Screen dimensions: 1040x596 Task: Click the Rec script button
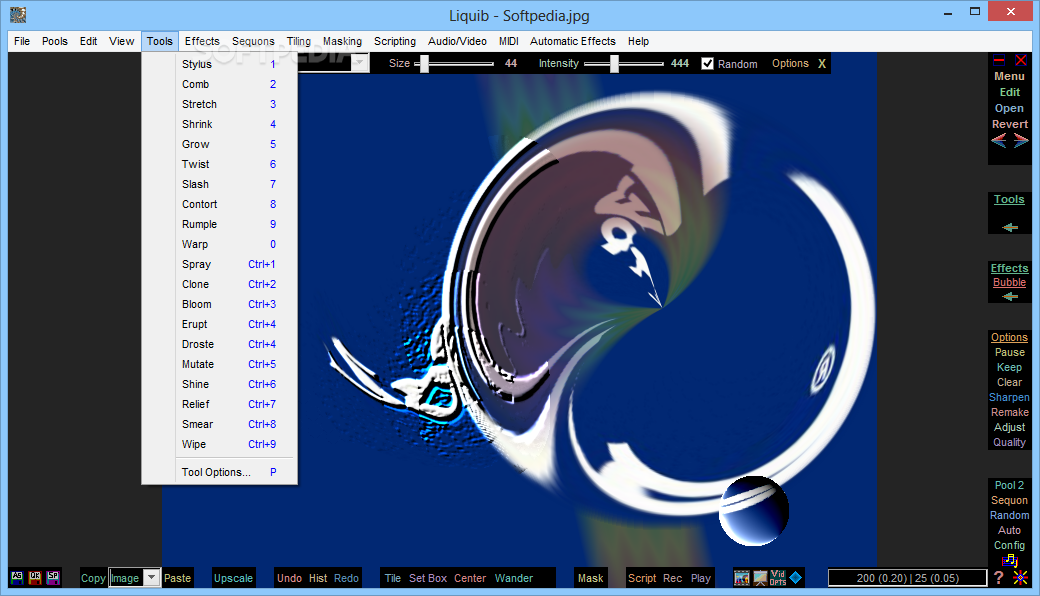[673, 578]
